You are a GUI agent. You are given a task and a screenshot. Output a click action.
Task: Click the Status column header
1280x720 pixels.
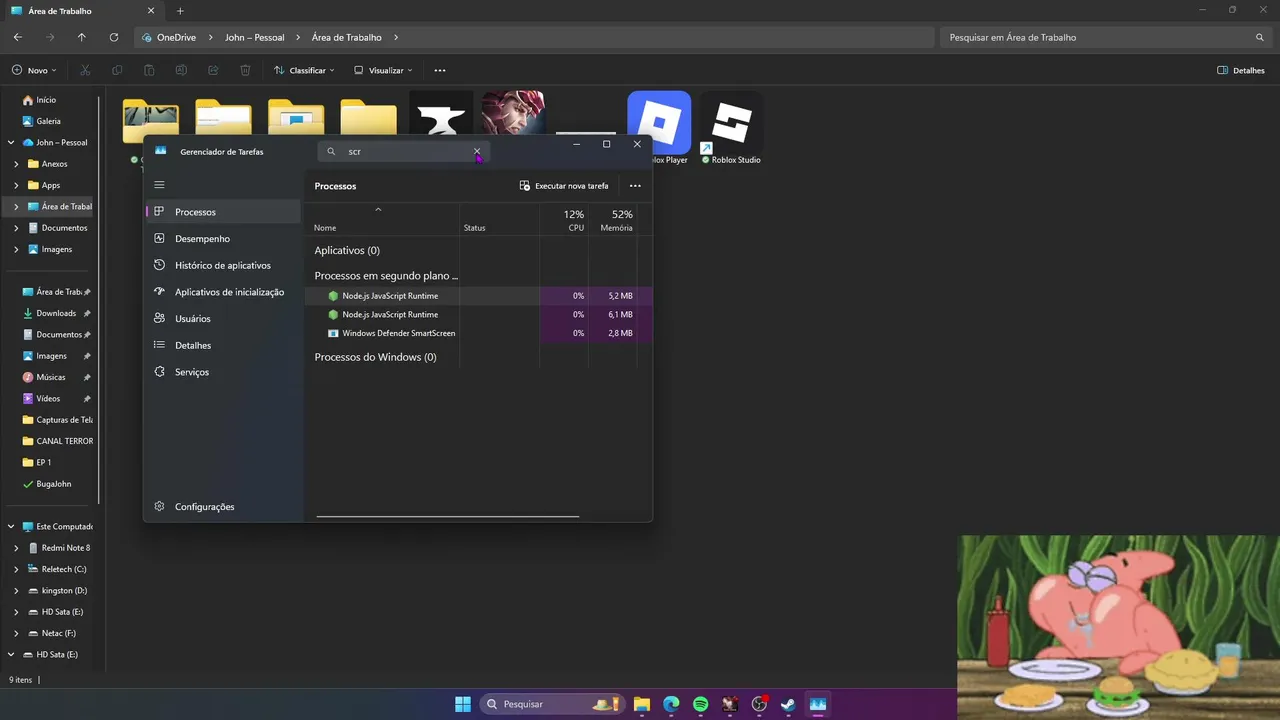pyautogui.click(x=499, y=219)
